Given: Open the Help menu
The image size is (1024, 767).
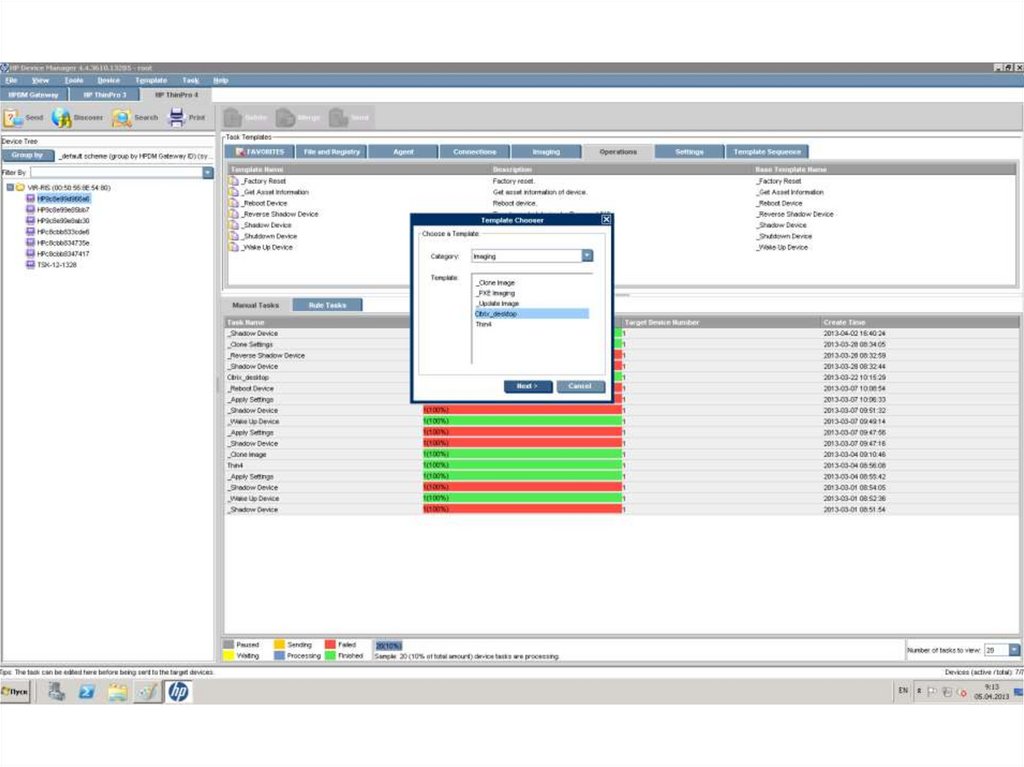Looking at the screenshot, I should (221, 80).
